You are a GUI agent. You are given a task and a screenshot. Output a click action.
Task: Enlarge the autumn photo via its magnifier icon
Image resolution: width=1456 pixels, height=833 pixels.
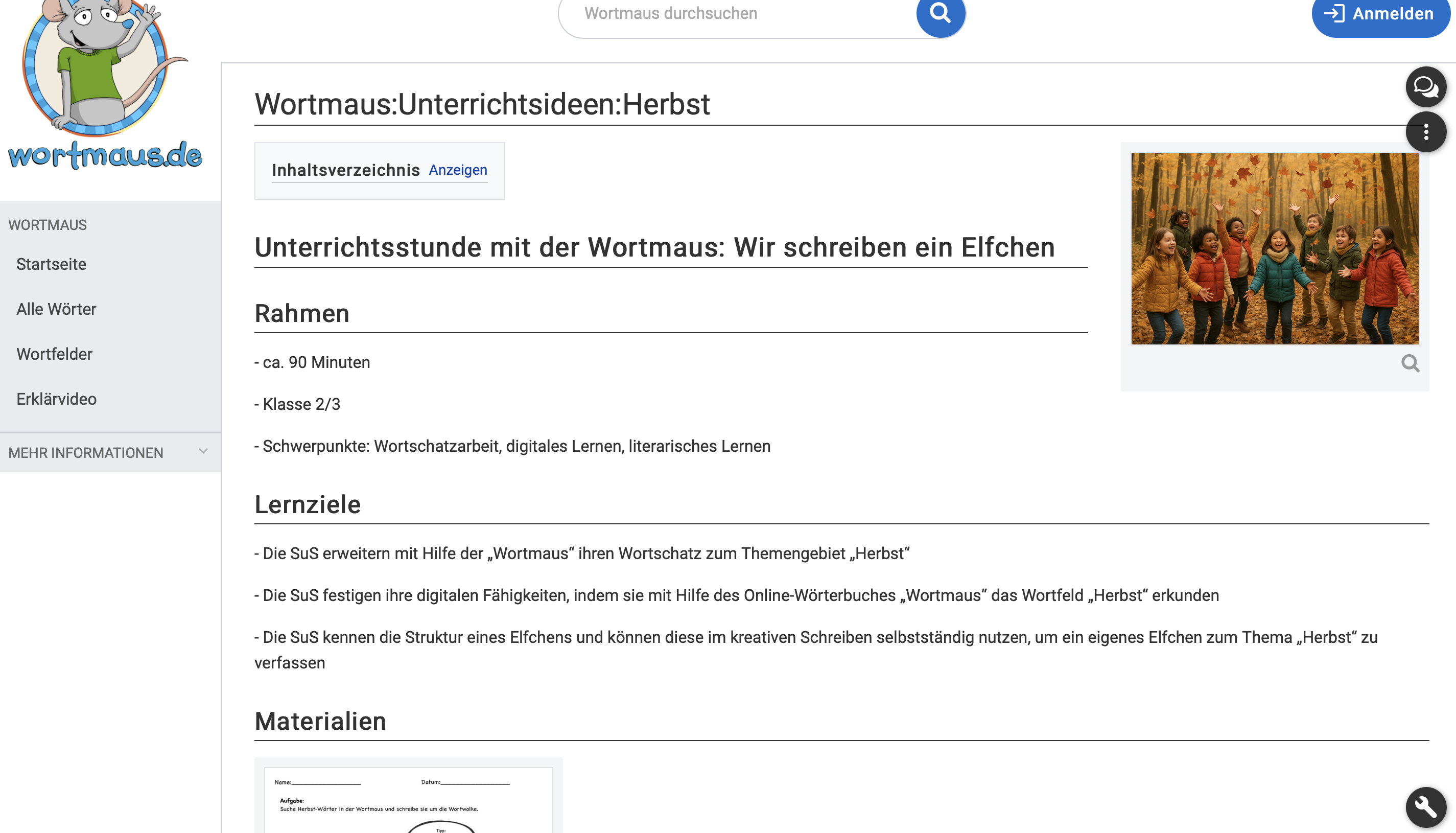pos(1412,363)
